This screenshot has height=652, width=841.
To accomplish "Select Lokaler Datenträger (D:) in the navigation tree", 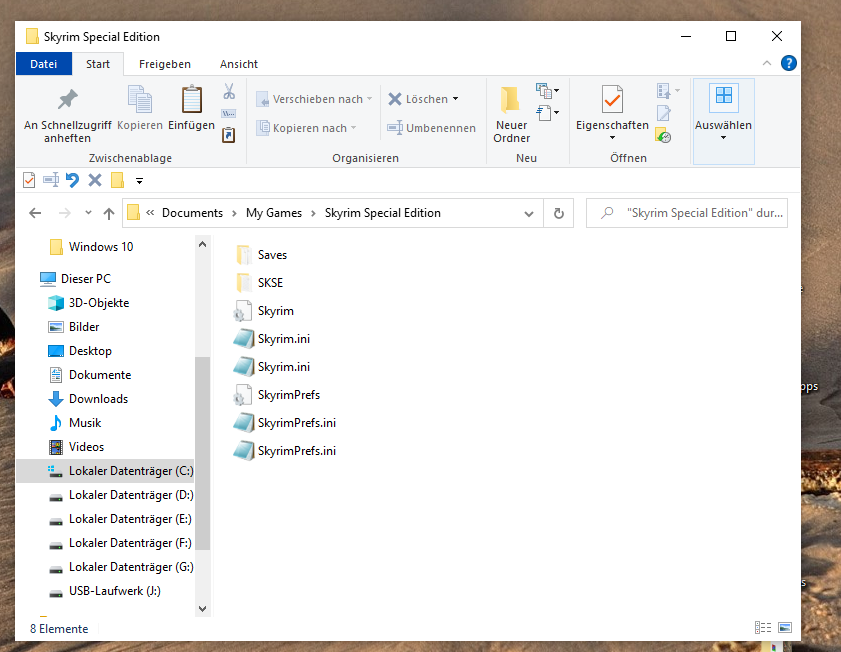I will [x=130, y=495].
